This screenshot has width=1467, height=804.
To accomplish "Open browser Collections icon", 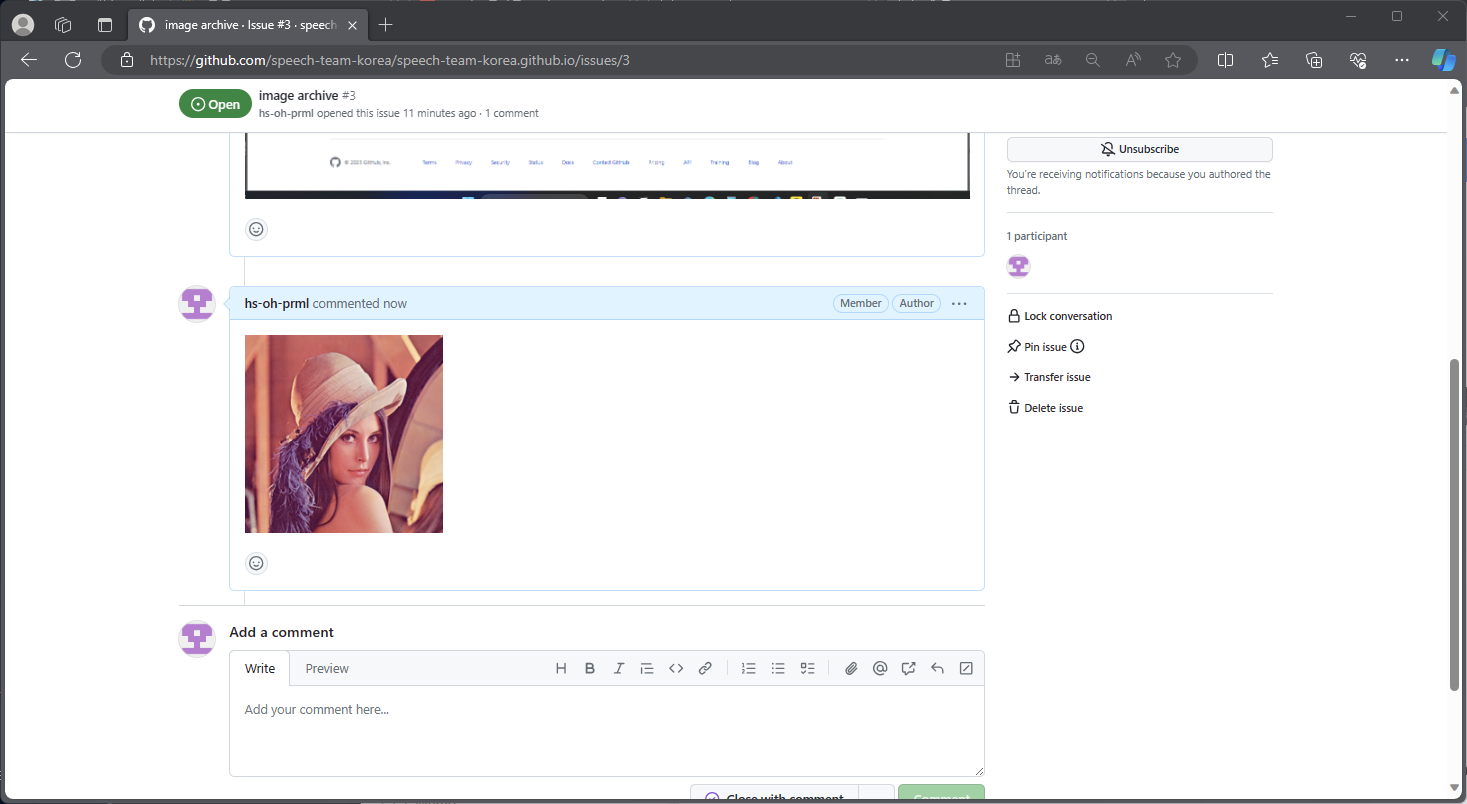I will coord(1314,60).
